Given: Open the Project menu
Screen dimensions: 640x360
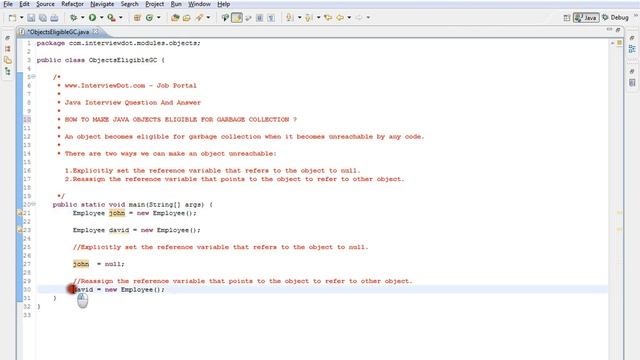Looking at the screenshot, I should [x=155, y=4].
